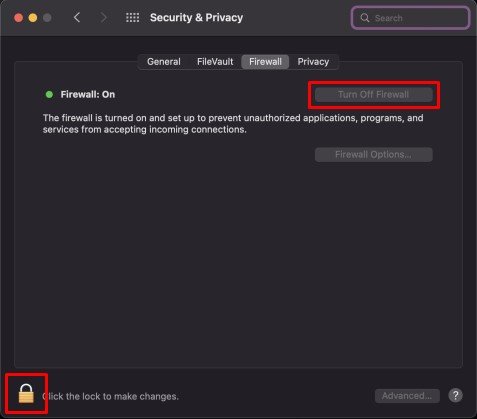Open the Advanced settings button

[407, 396]
